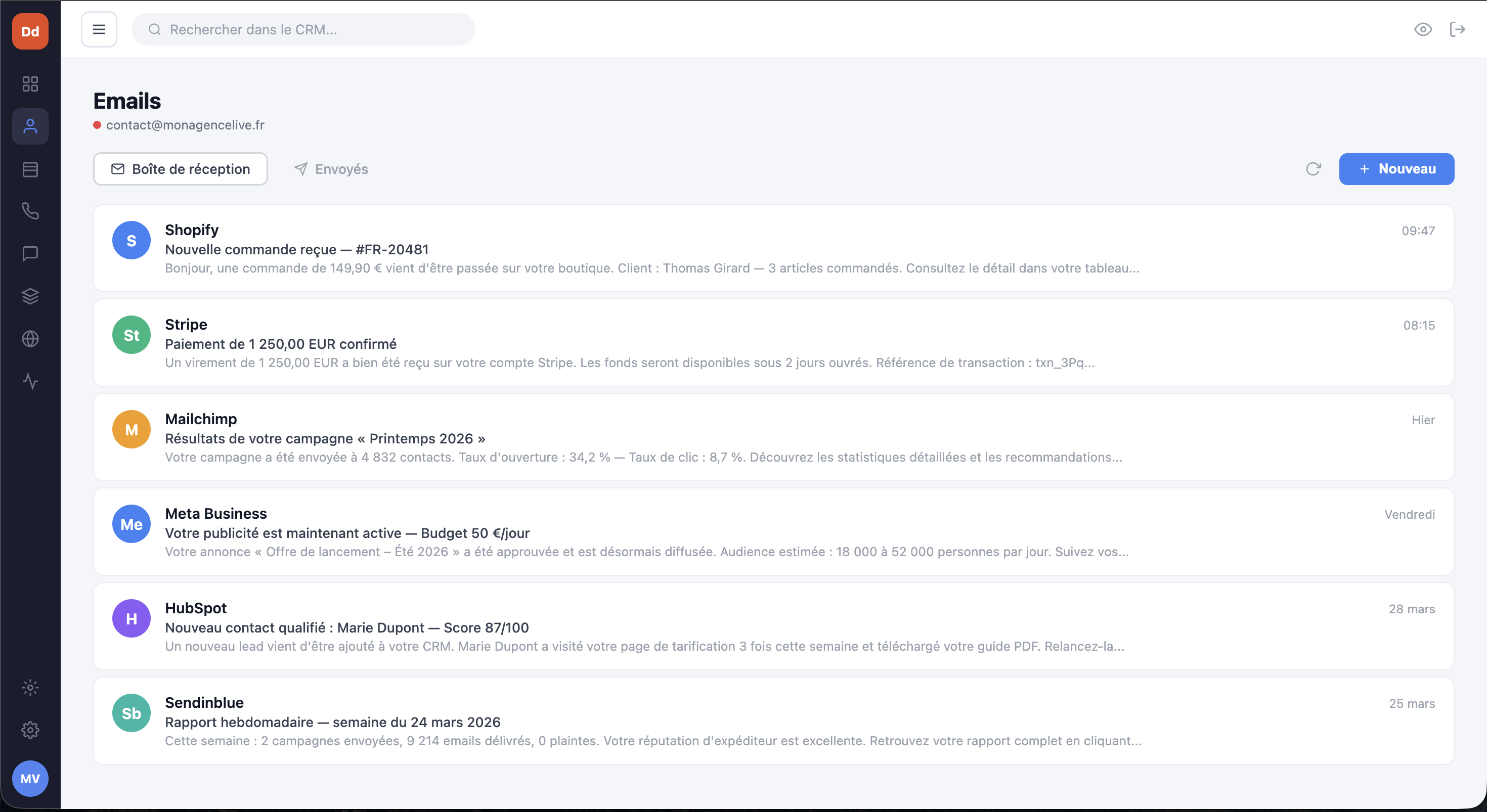Click the Meta Business sender avatar
This screenshot has width=1487, height=812.
(x=132, y=524)
